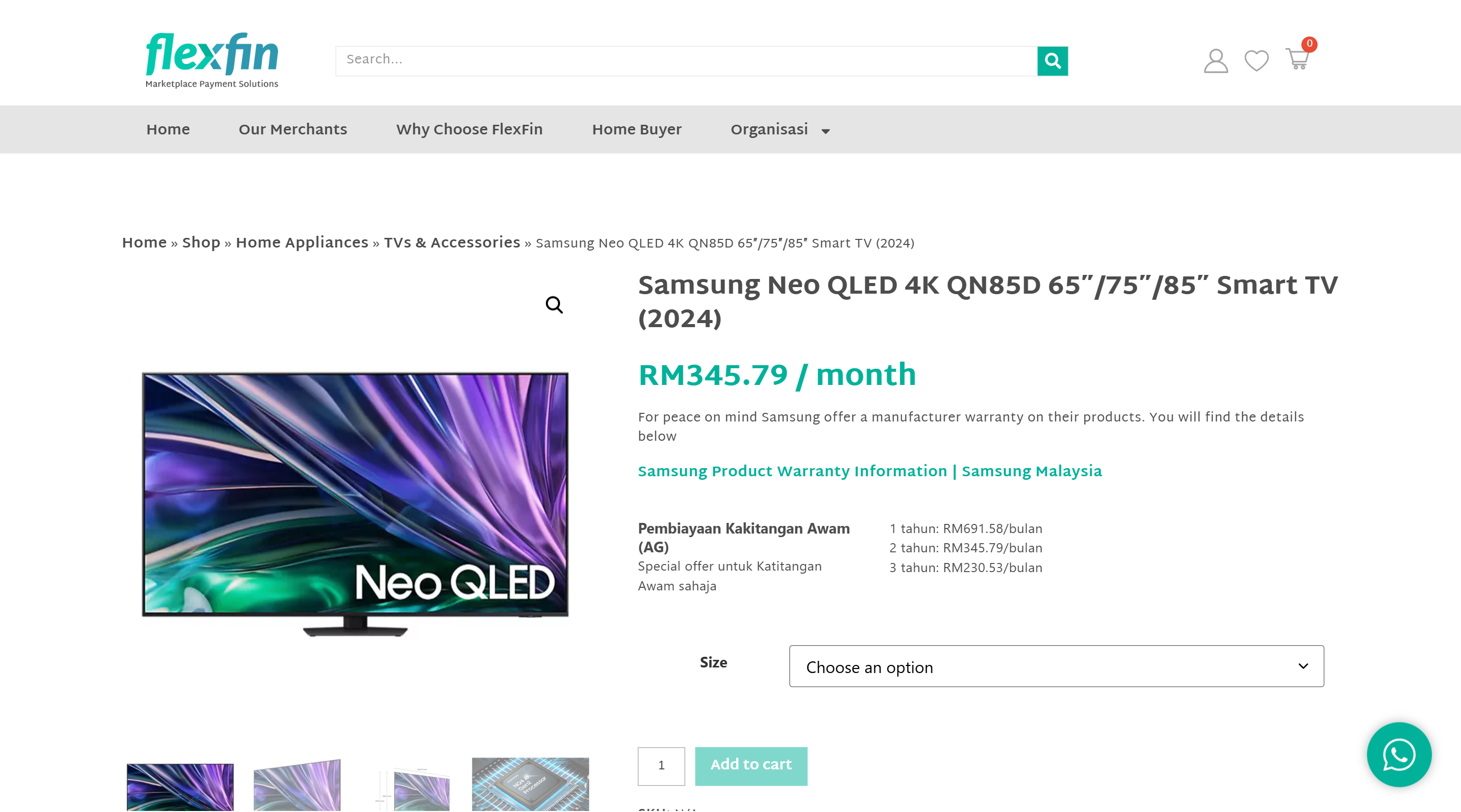1461x812 pixels.
Task: Click the teal search magnifier button
Action: (x=1052, y=61)
